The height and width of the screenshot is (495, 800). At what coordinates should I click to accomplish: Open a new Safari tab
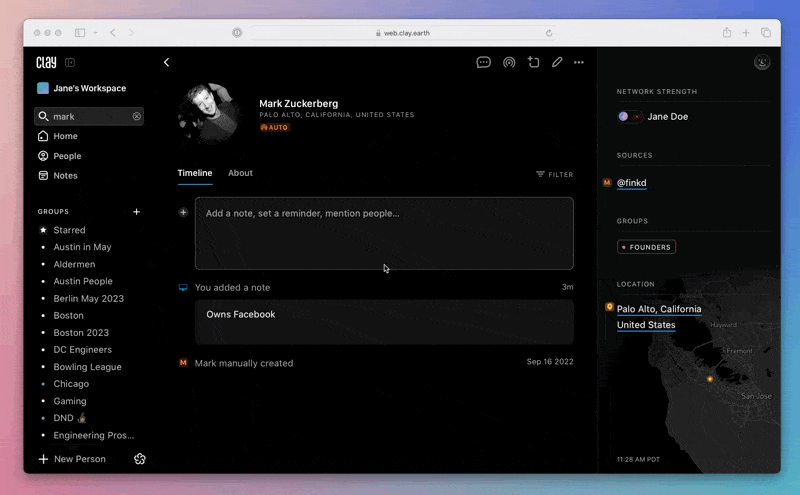745,33
